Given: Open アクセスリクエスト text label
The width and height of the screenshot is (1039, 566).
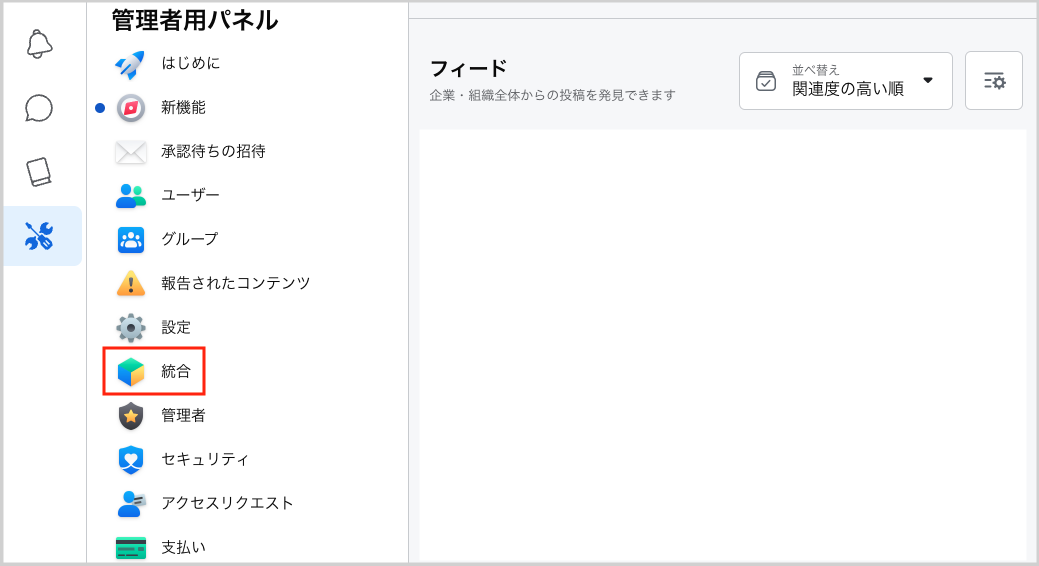Looking at the screenshot, I should [x=227, y=503].
